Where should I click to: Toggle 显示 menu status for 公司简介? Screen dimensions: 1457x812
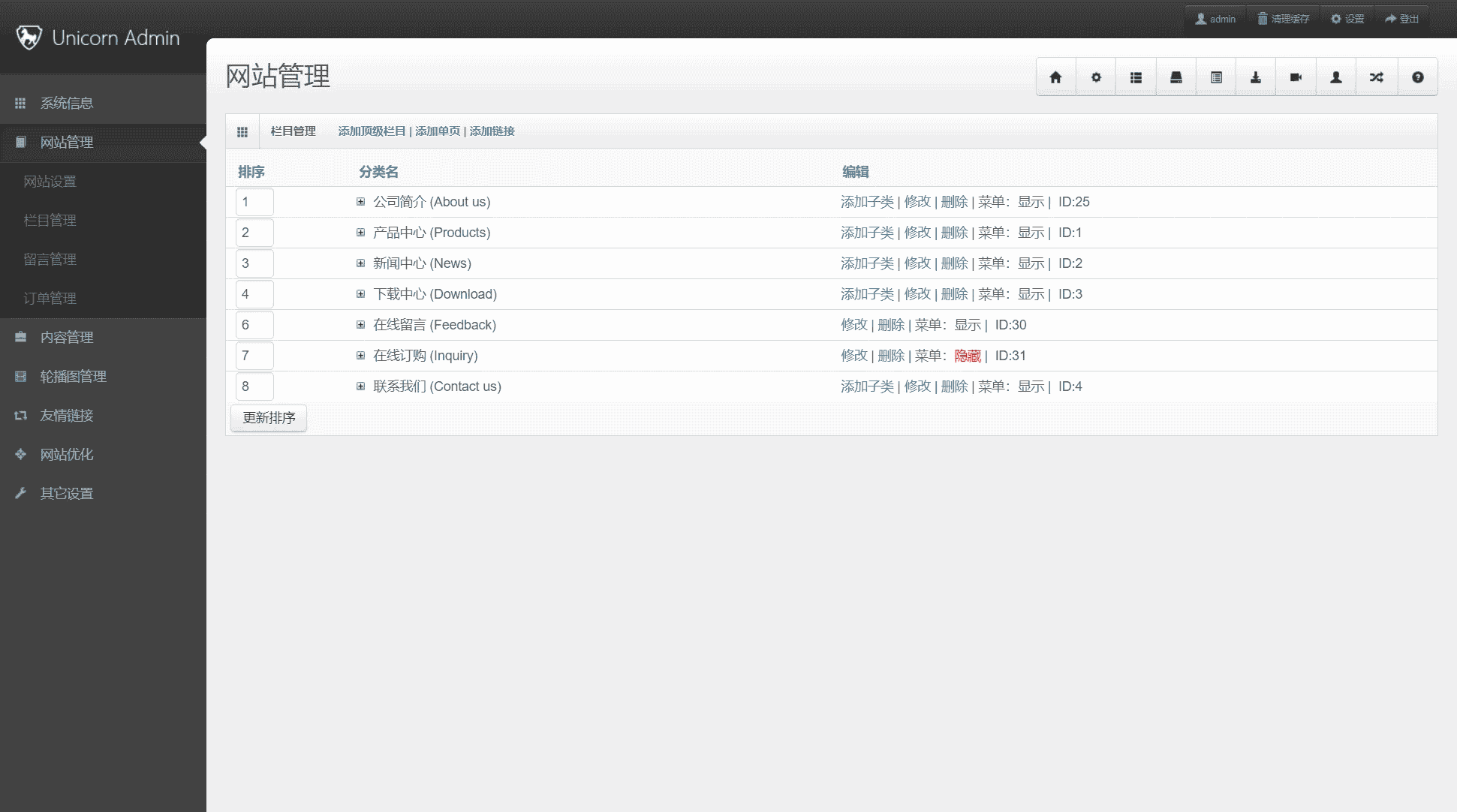(x=1031, y=202)
